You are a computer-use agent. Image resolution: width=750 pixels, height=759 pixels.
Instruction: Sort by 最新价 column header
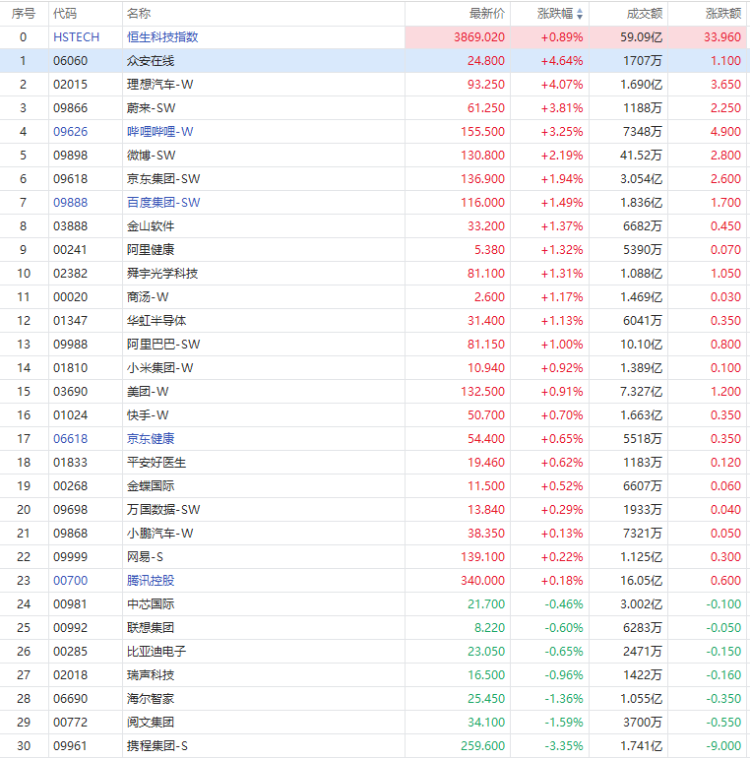[x=487, y=14]
